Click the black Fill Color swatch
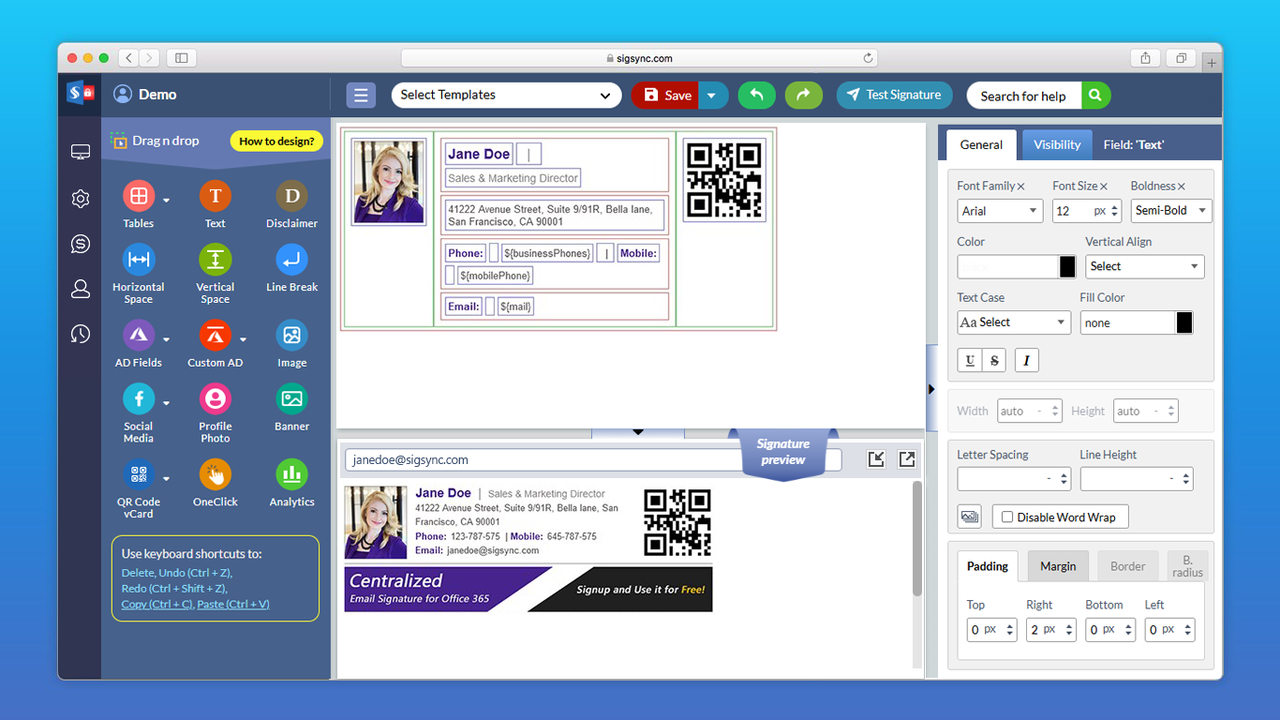This screenshot has width=1280, height=720. 1184,323
